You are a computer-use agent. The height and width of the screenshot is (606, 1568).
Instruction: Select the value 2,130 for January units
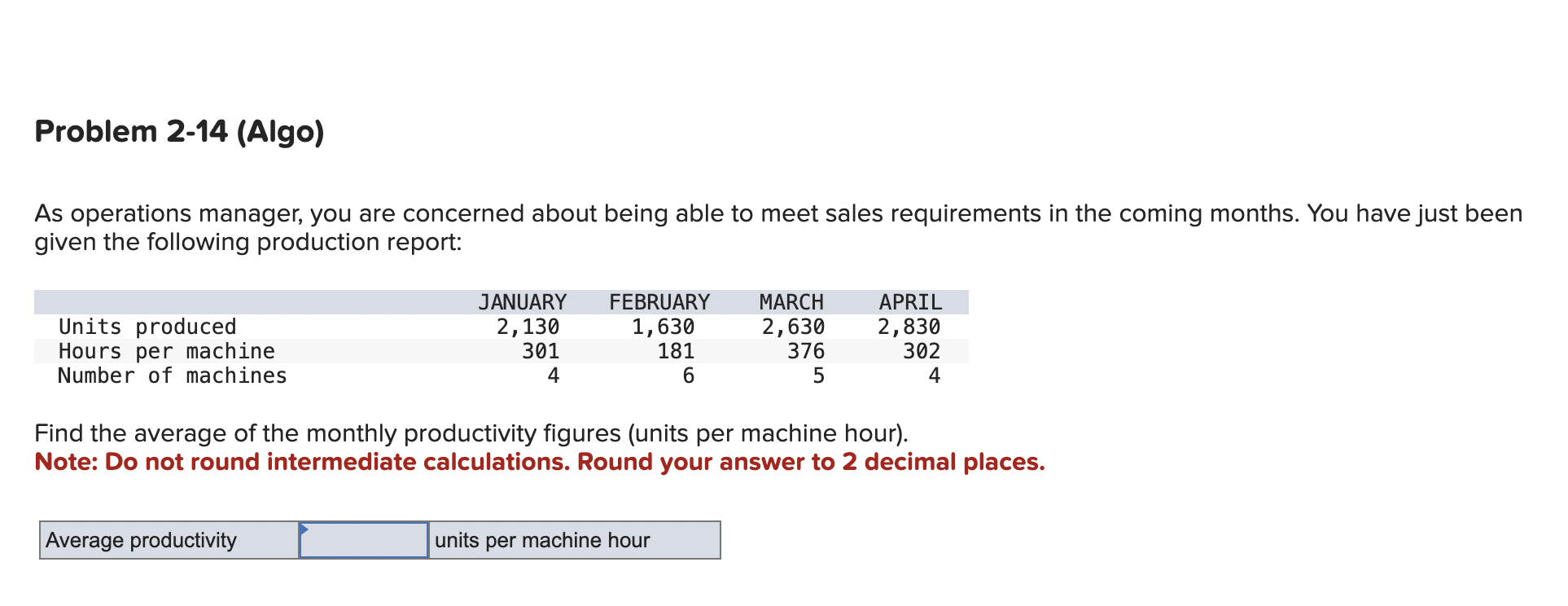(x=528, y=327)
